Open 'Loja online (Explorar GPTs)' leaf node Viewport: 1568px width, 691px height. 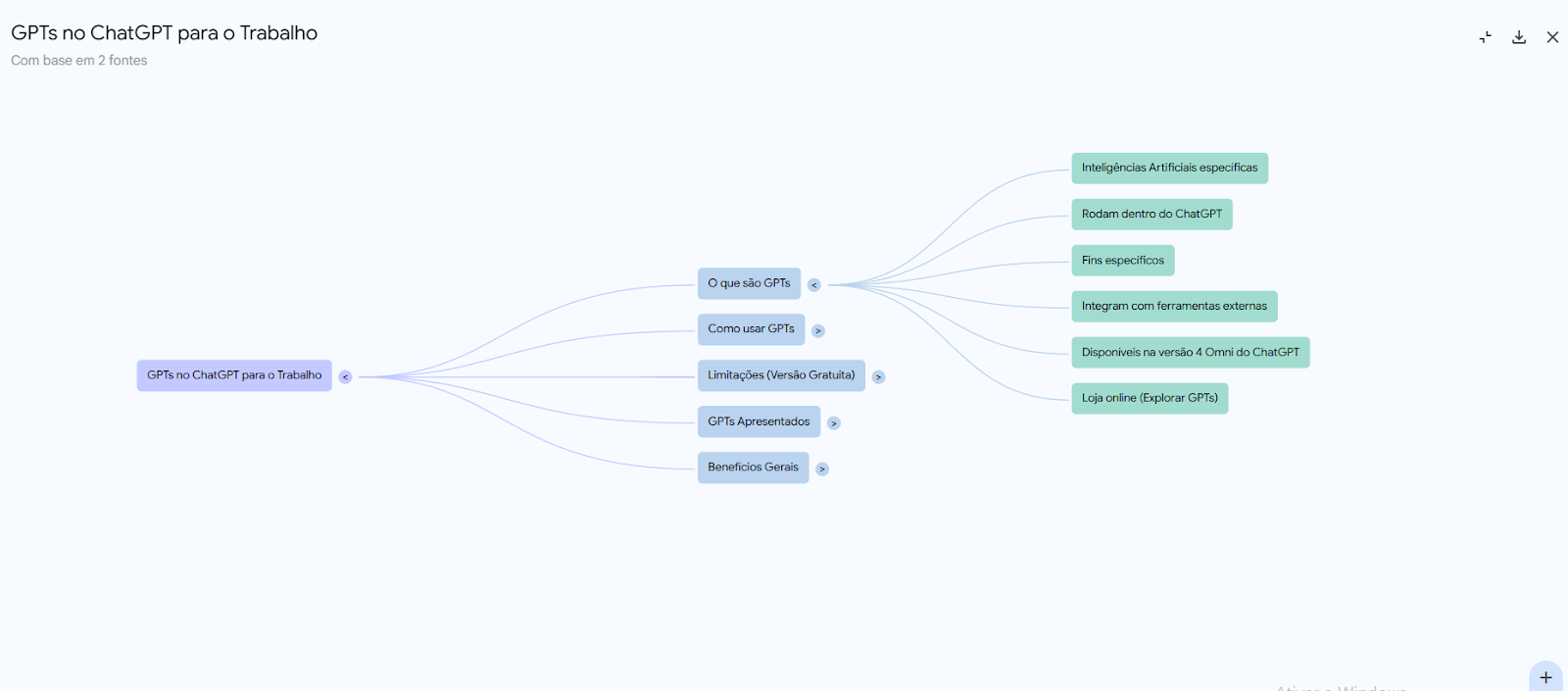1150,398
